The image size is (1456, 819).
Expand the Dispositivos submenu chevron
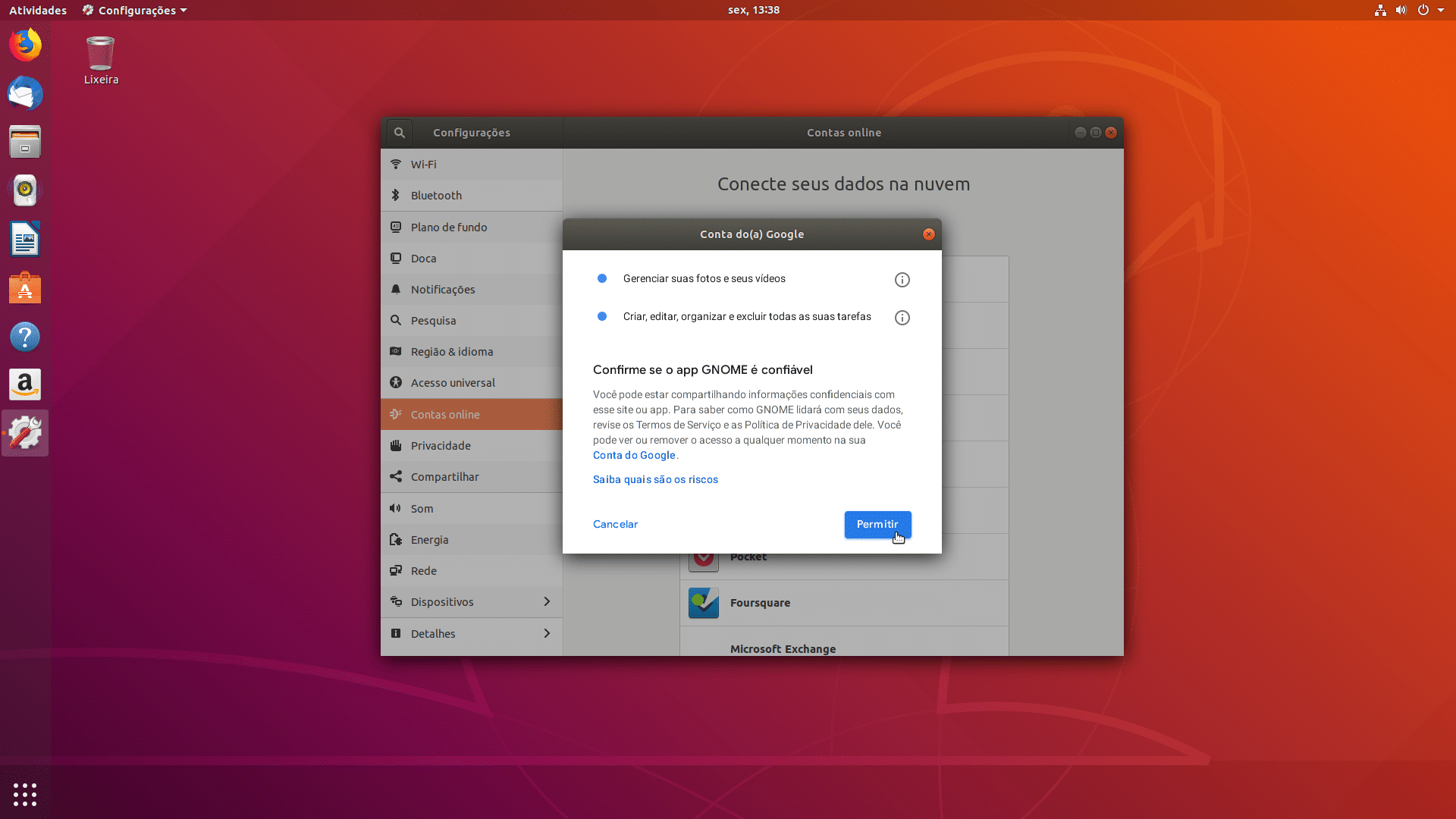547,602
